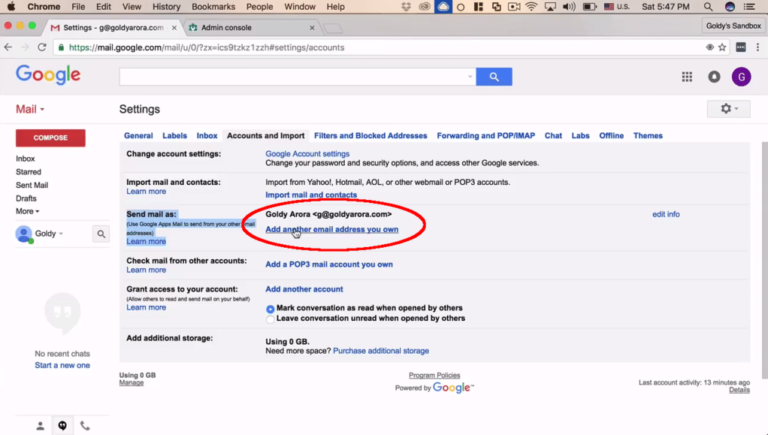This screenshot has width=768, height=435.
Task: Click the battery icon in menu bar
Action: coord(589,7)
